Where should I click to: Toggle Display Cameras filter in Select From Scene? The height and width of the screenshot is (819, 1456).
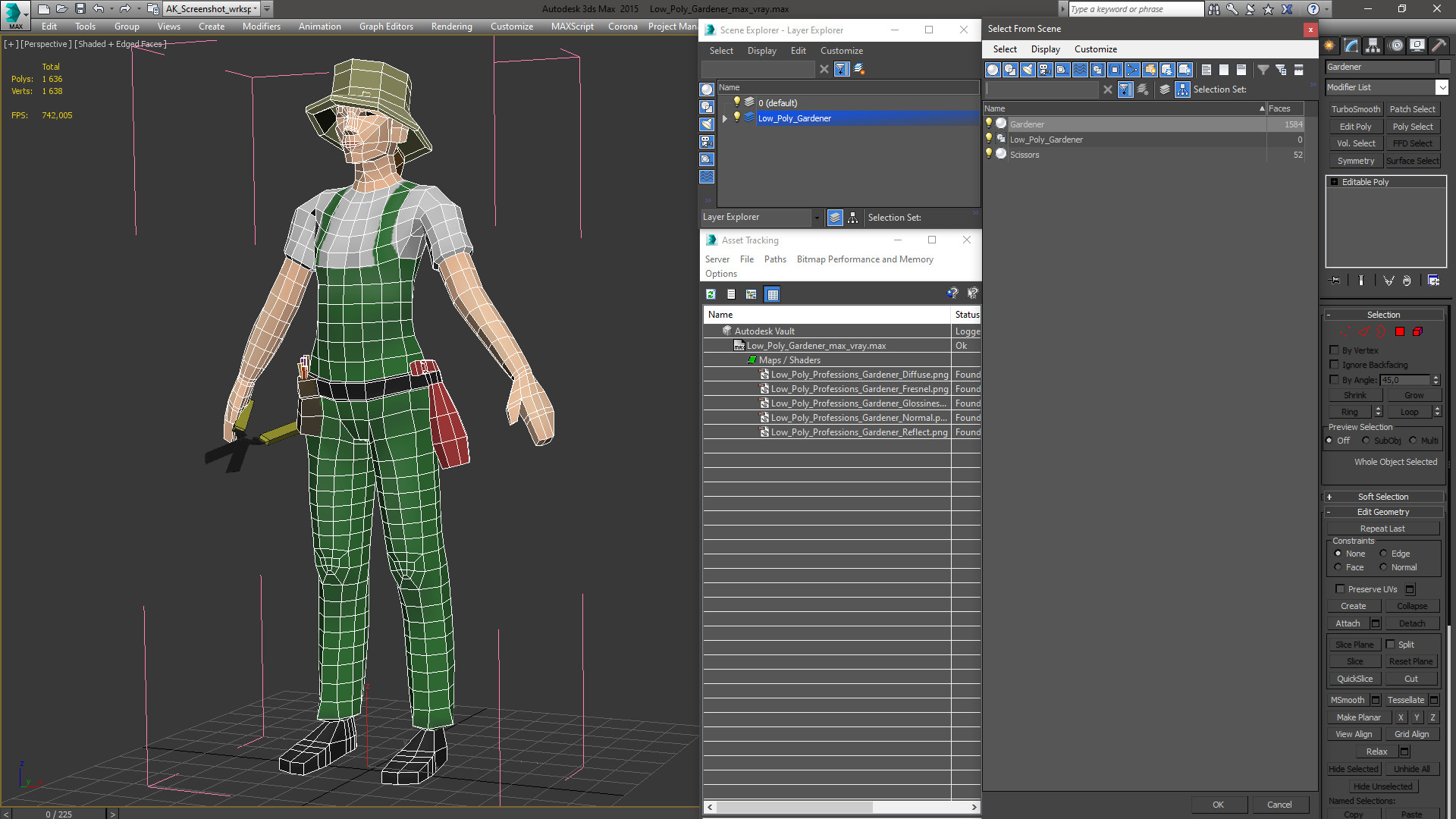[1045, 70]
